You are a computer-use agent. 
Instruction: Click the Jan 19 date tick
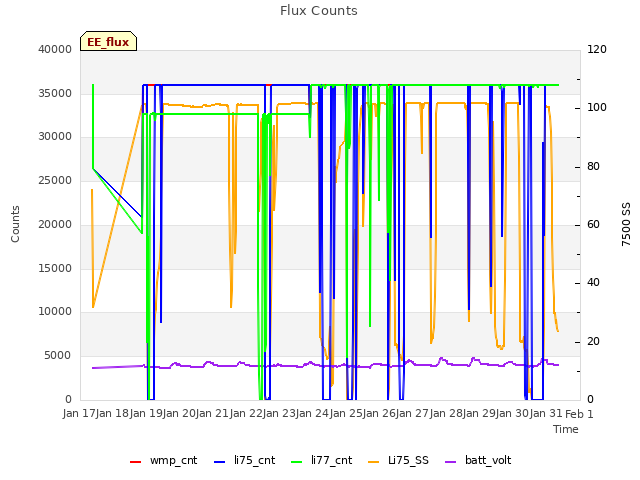[146, 413]
